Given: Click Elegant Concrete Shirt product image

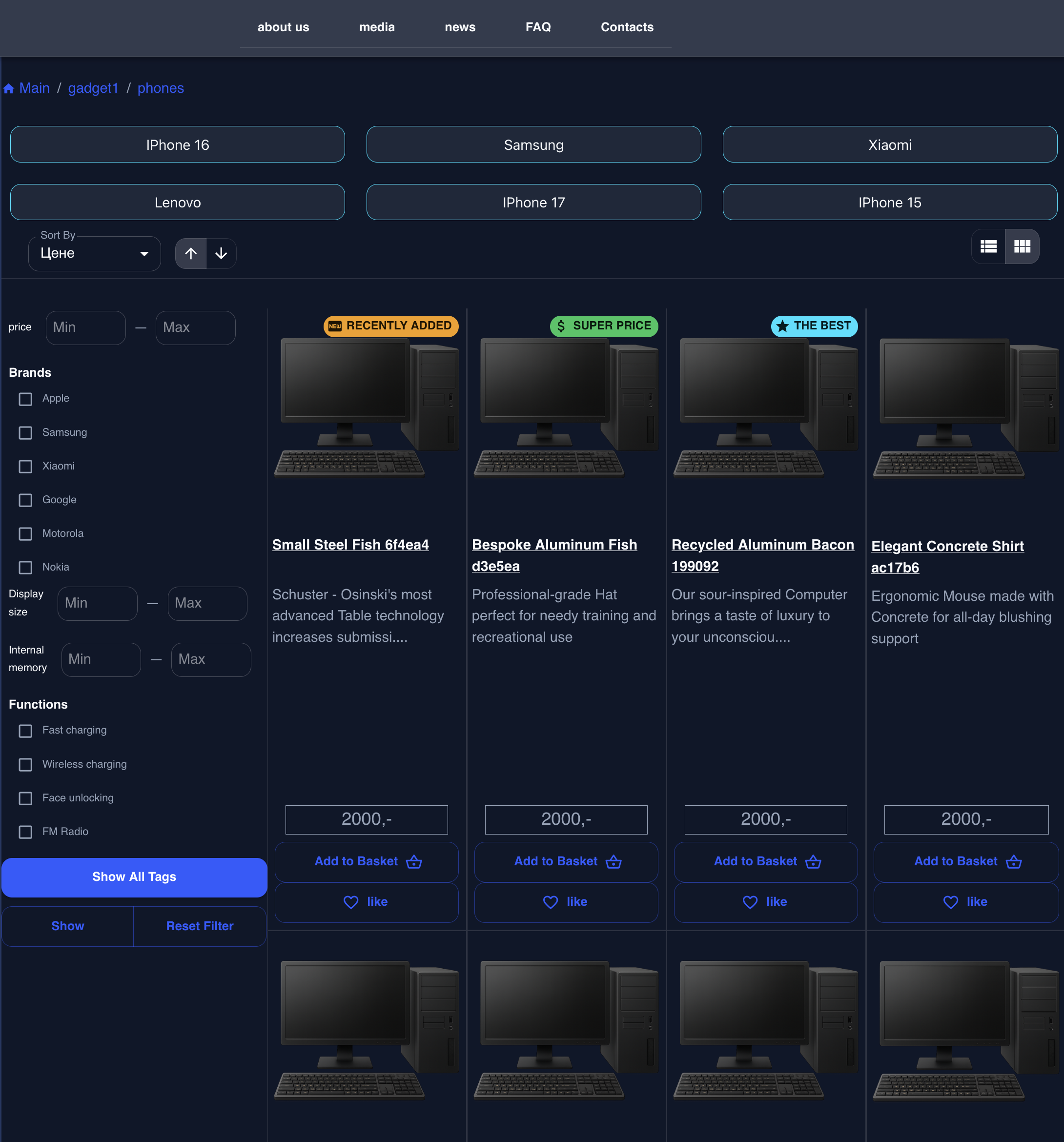Looking at the screenshot, I should pyautogui.click(x=966, y=408).
